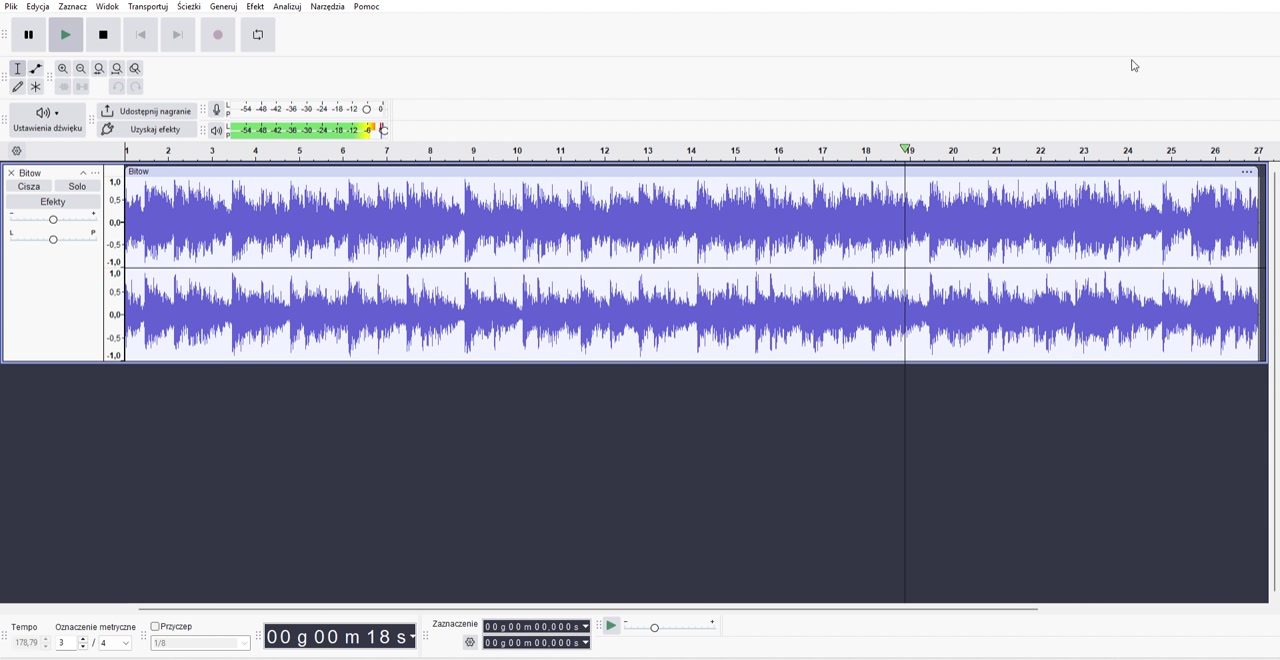This screenshot has height=660, width=1280.
Task: Open Ustawienia dźwięku audio setup
Action: pos(47,119)
